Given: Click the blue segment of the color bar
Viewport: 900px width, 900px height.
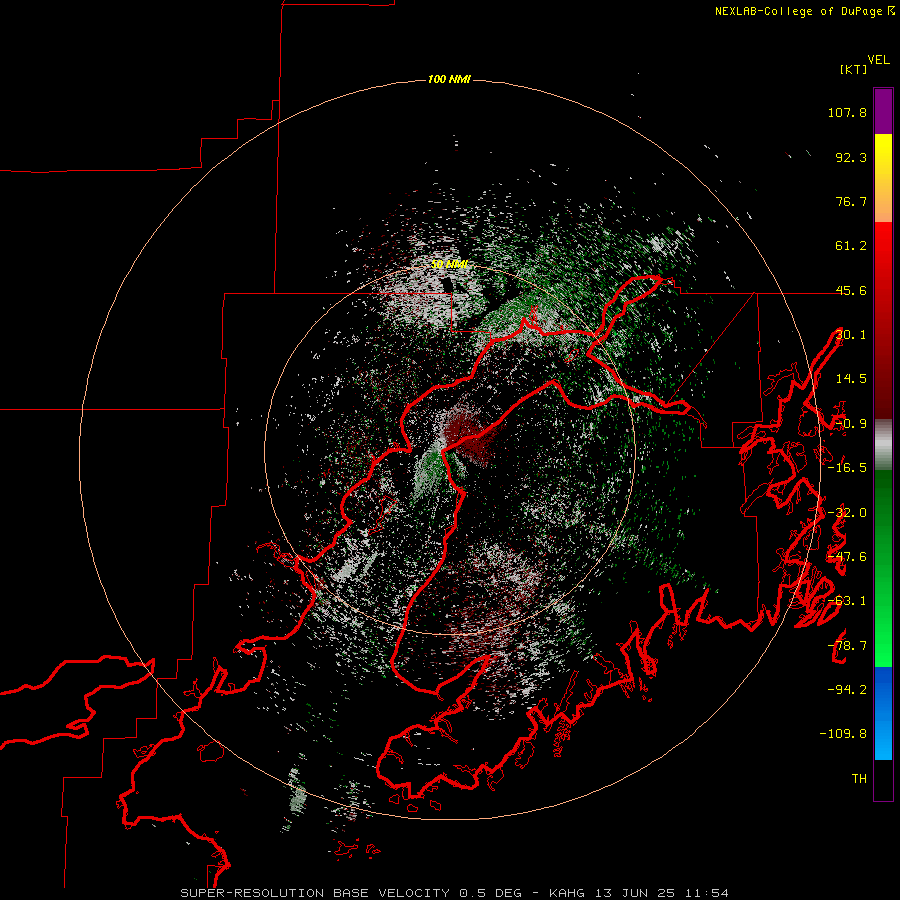Looking at the screenshot, I should click(x=883, y=713).
